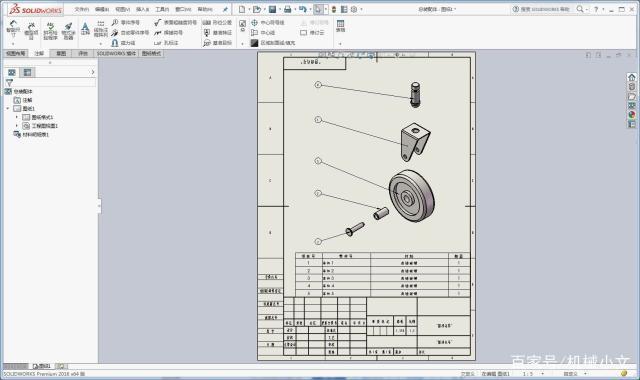Open the Format Painter tool

pyautogui.click(x=68, y=31)
